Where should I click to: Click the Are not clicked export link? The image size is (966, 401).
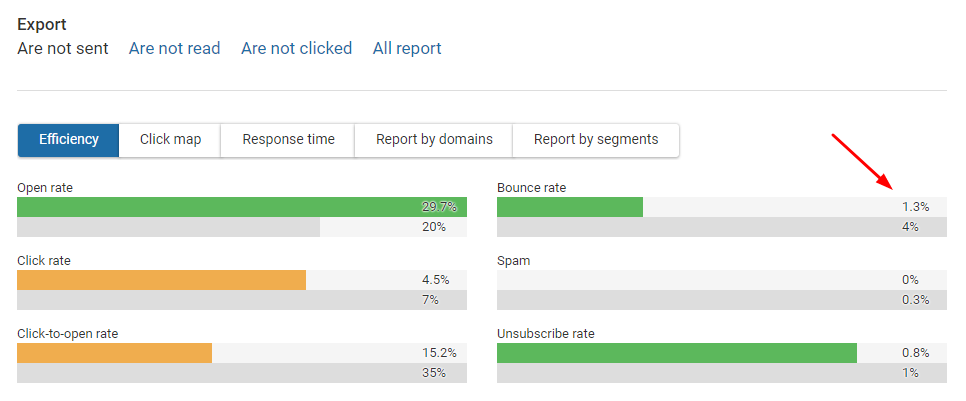[x=297, y=48]
